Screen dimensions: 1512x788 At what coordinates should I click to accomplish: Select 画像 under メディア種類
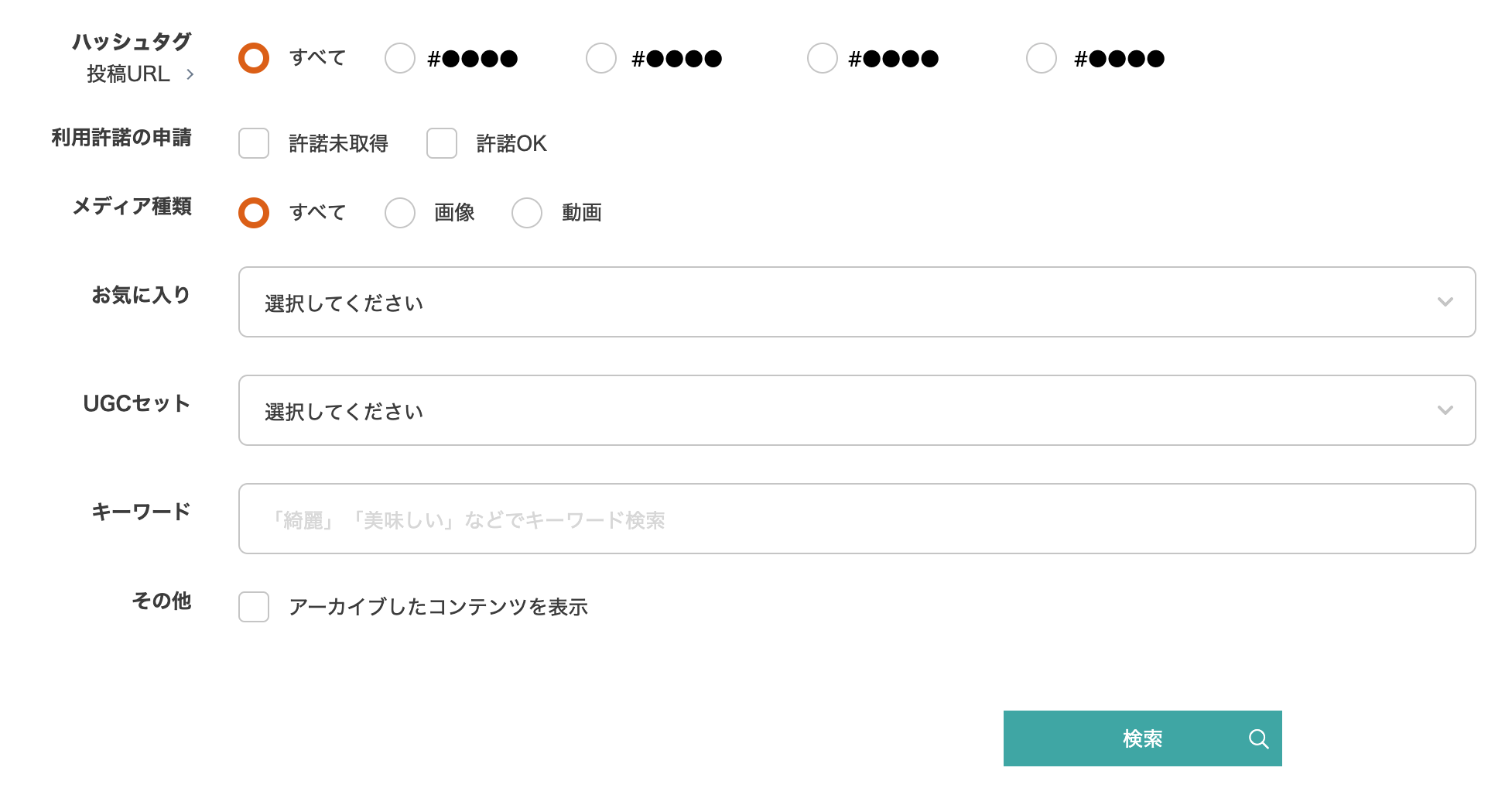point(400,212)
